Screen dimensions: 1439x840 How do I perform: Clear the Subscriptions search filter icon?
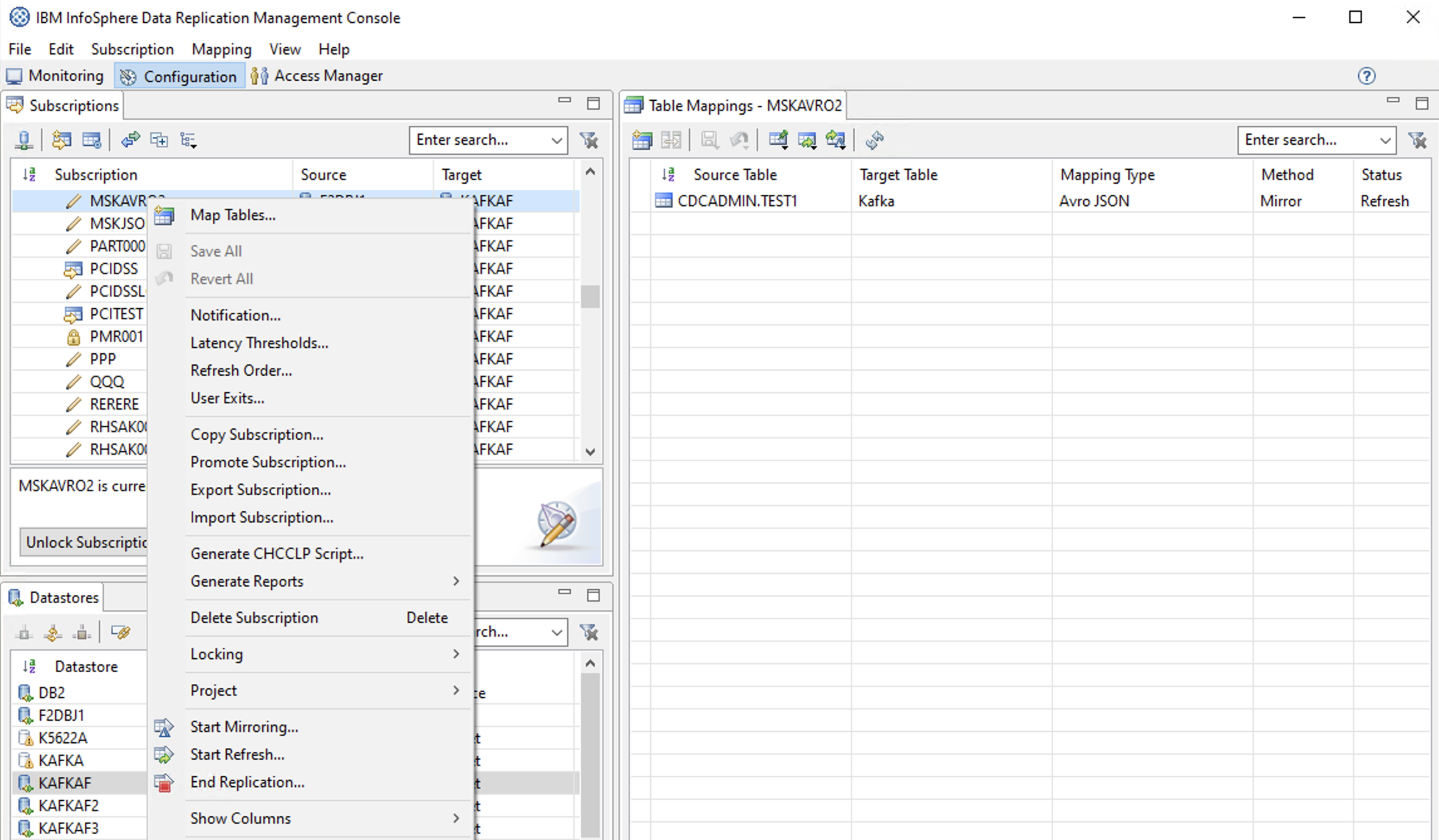[x=589, y=140]
